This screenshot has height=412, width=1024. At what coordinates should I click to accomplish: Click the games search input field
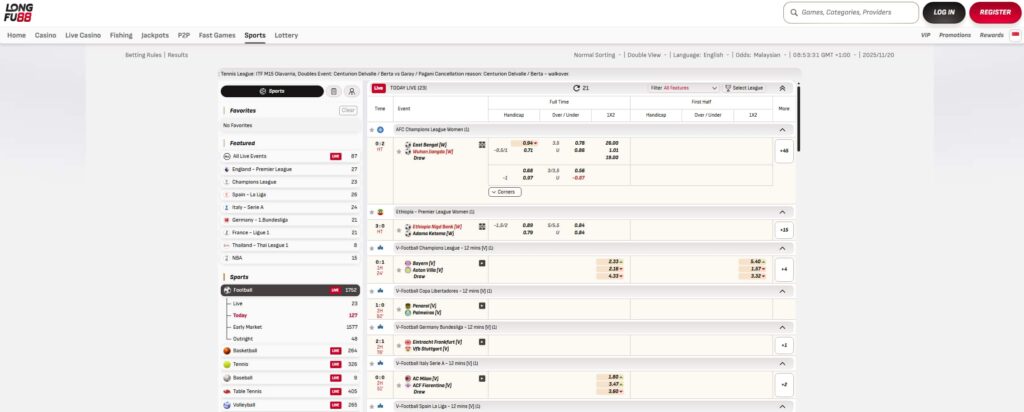point(851,12)
